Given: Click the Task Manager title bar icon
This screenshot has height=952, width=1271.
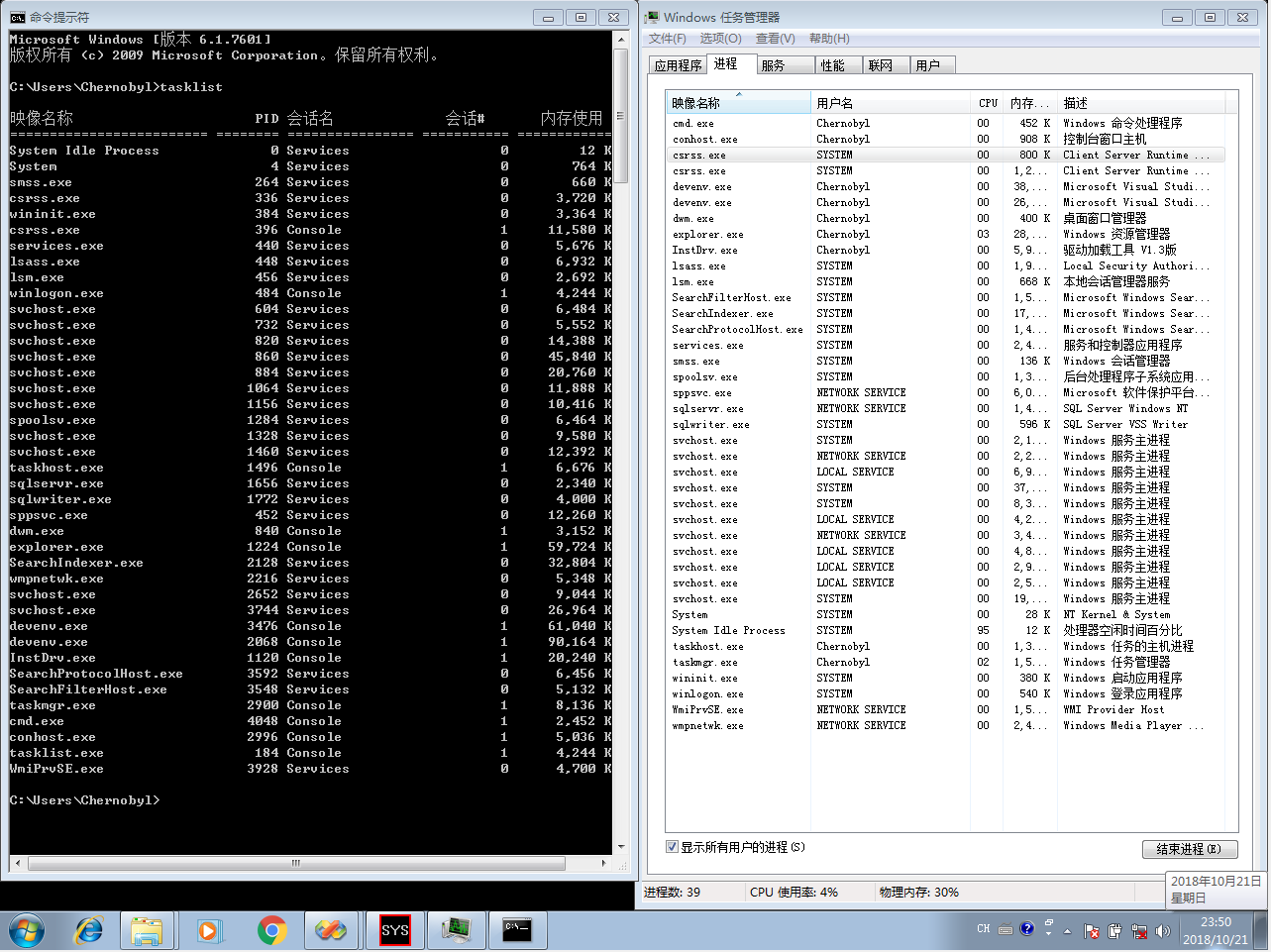Looking at the screenshot, I should 652,17.
